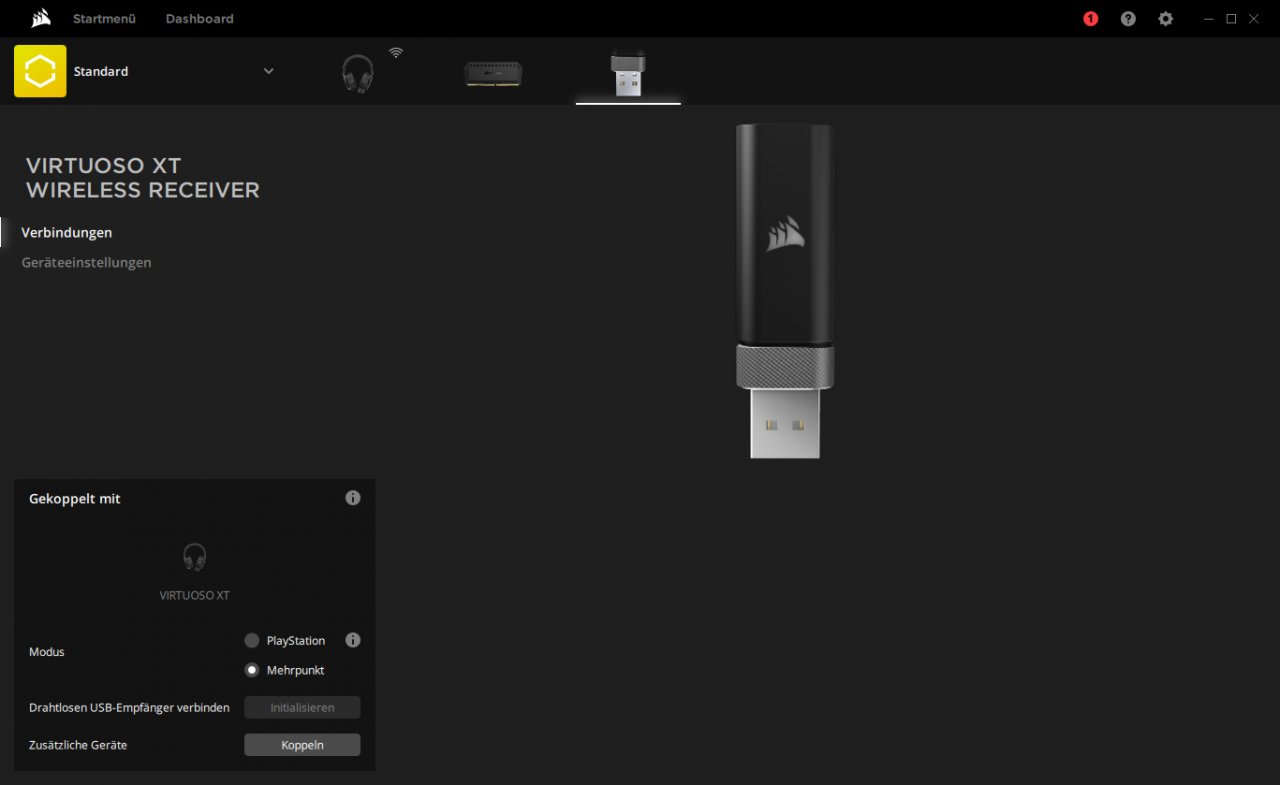1280x785 pixels.
Task: Minimize the iCUE window
Action: tap(1209, 19)
